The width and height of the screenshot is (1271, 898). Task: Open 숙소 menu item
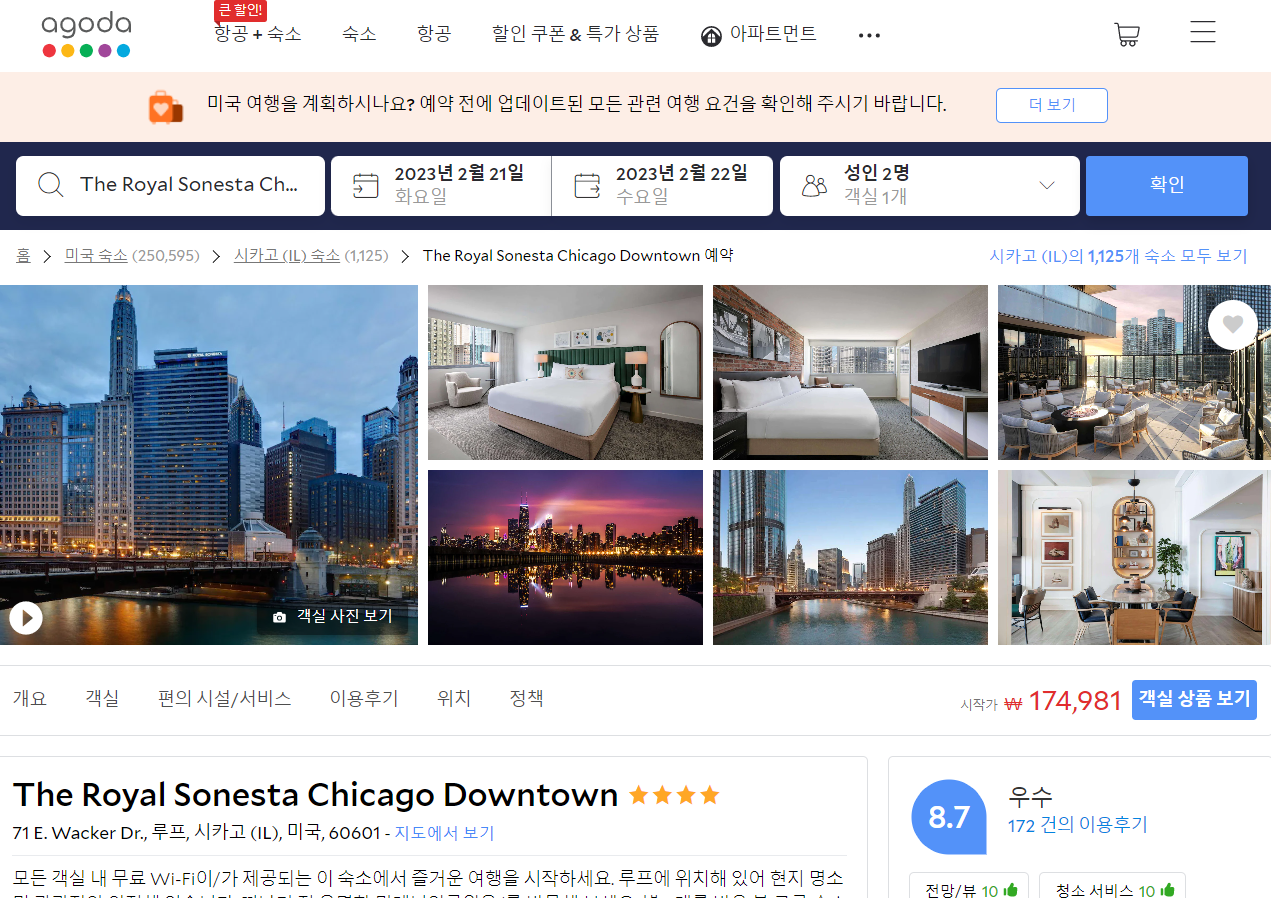click(359, 34)
